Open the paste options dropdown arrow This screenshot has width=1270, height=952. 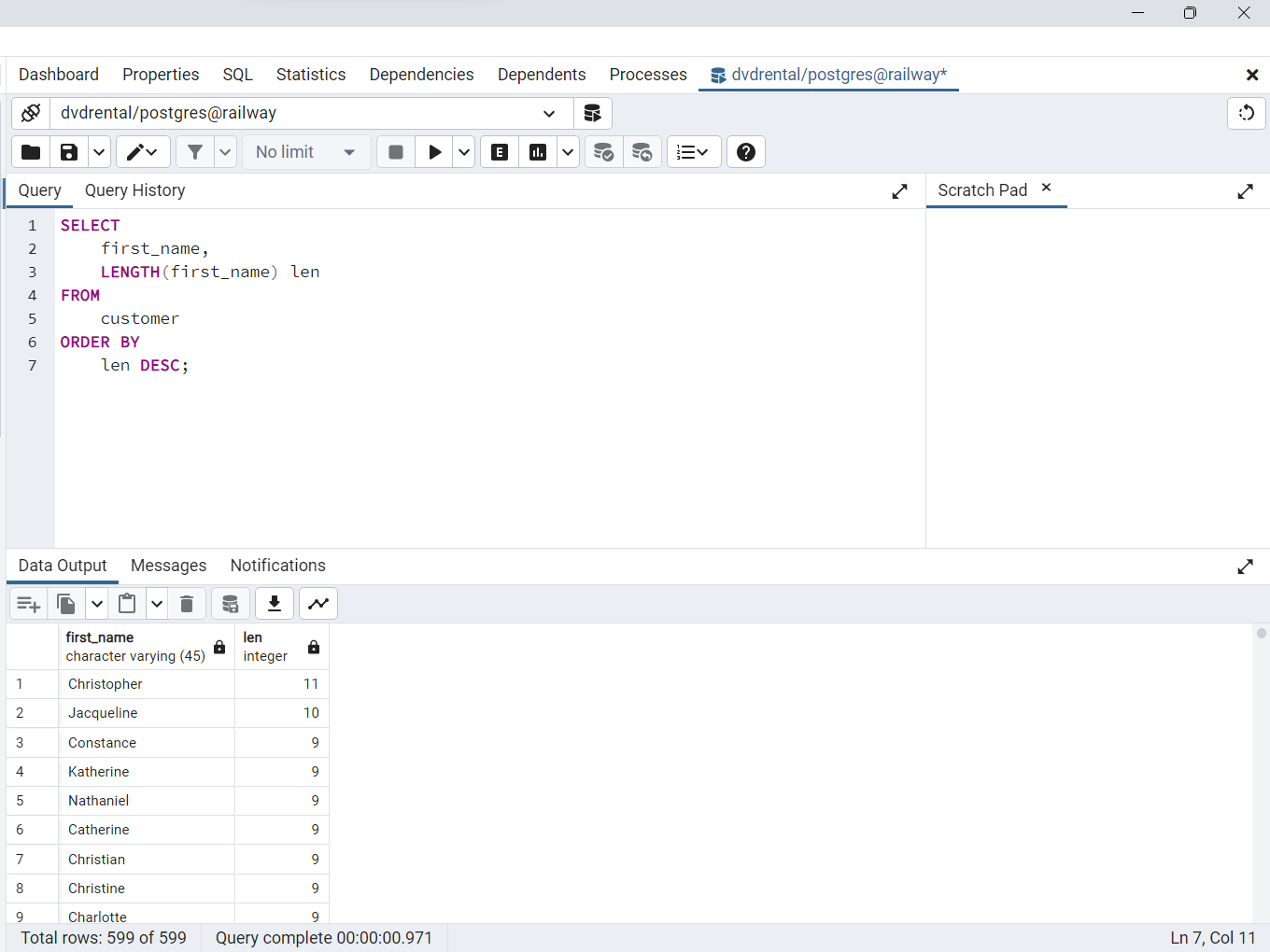(157, 604)
